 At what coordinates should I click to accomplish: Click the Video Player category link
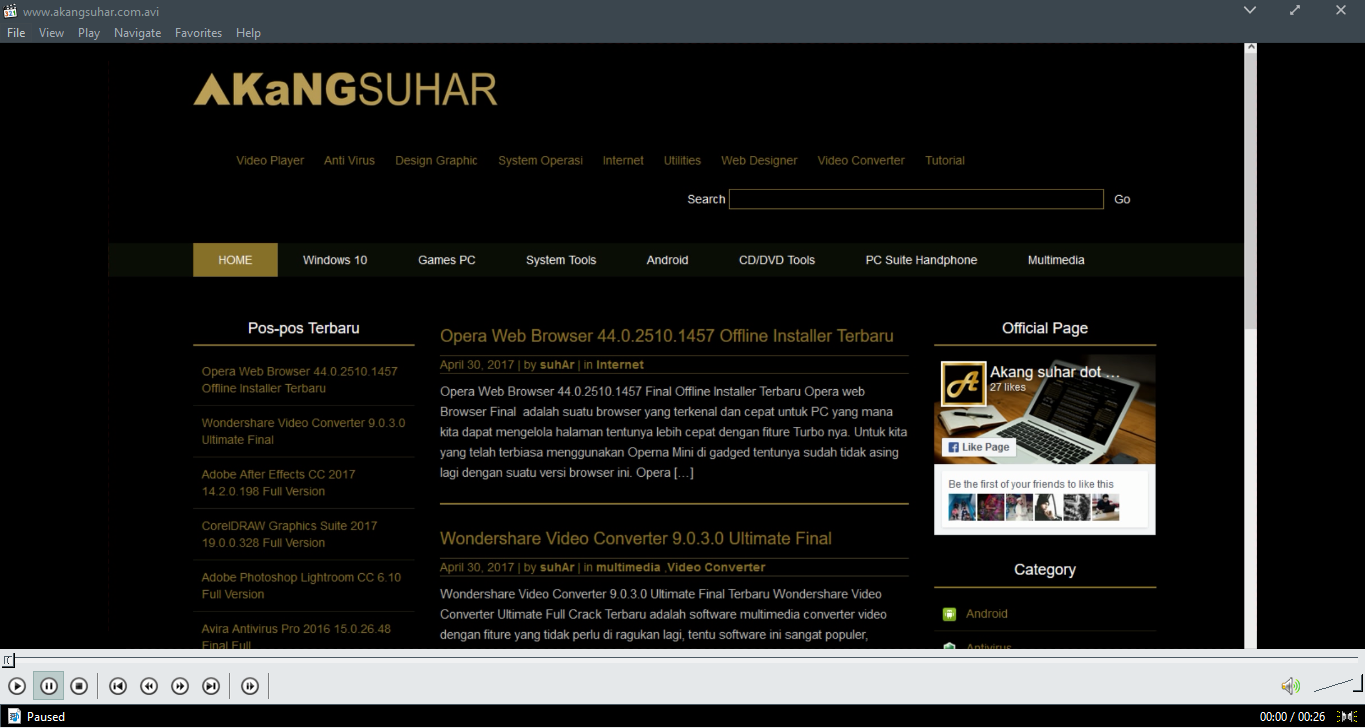point(270,160)
